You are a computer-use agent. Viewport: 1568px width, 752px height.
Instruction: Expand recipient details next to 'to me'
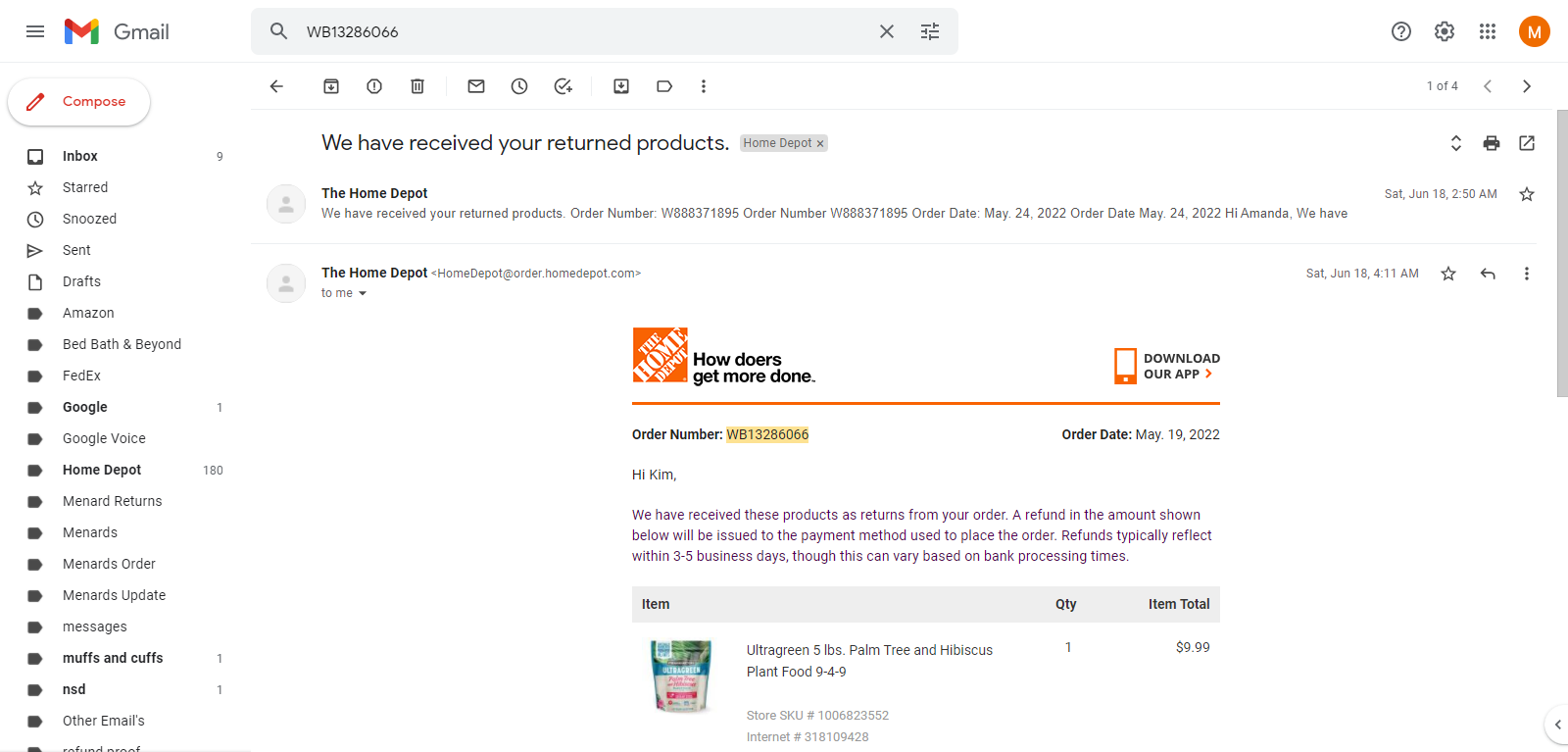click(x=363, y=293)
